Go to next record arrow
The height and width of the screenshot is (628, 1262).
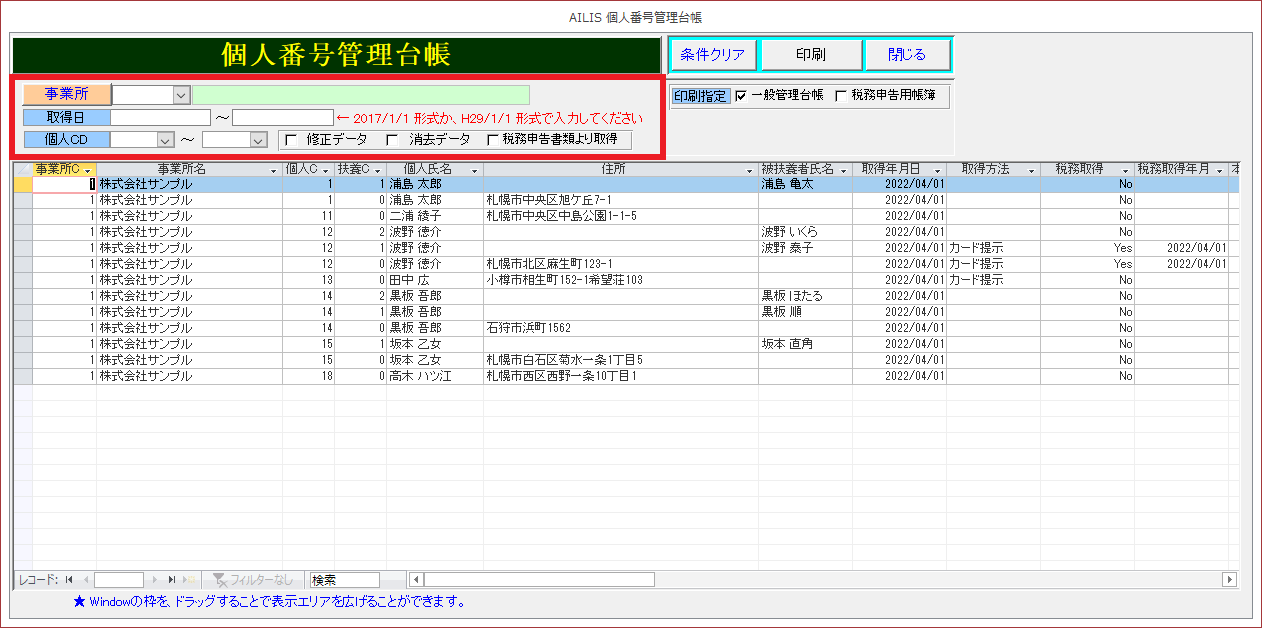[155, 579]
